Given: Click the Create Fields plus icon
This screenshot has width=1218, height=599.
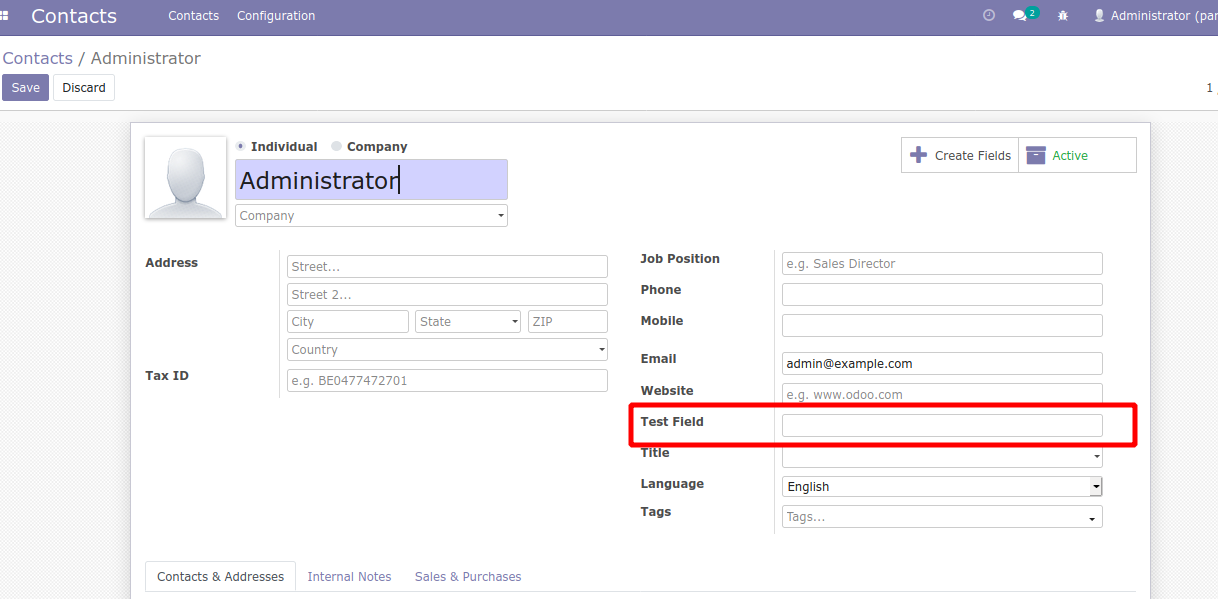Looking at the screenshot, I should 918,155.
